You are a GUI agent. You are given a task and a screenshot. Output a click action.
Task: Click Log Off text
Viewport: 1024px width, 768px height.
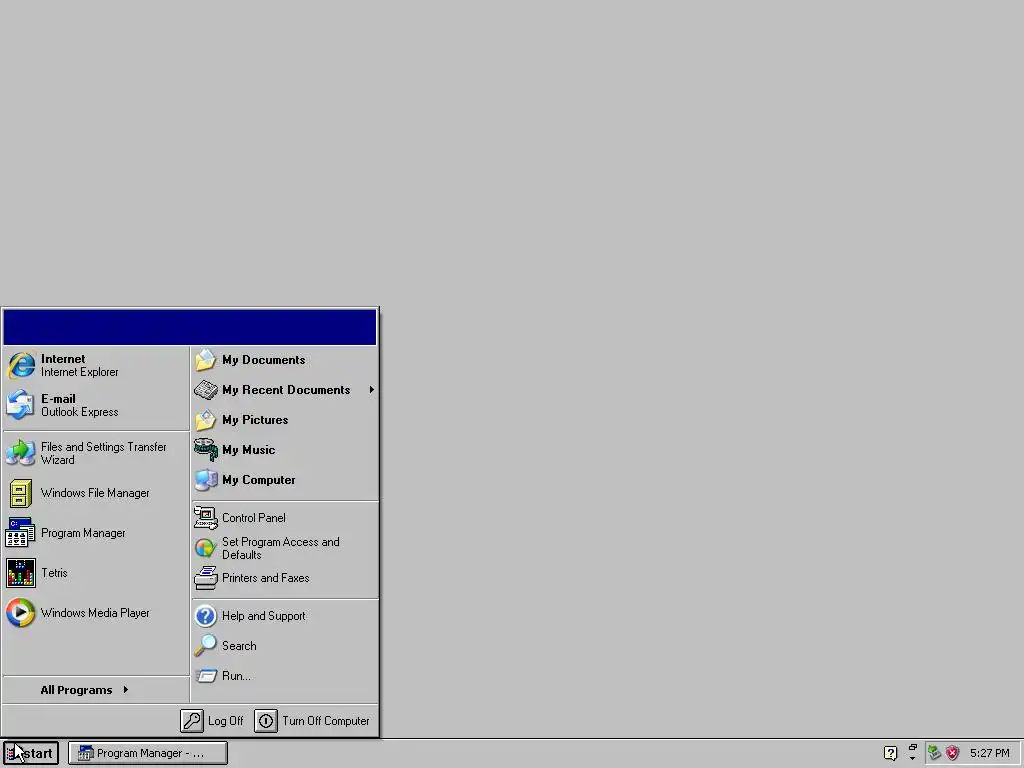[x=225, y=721]
